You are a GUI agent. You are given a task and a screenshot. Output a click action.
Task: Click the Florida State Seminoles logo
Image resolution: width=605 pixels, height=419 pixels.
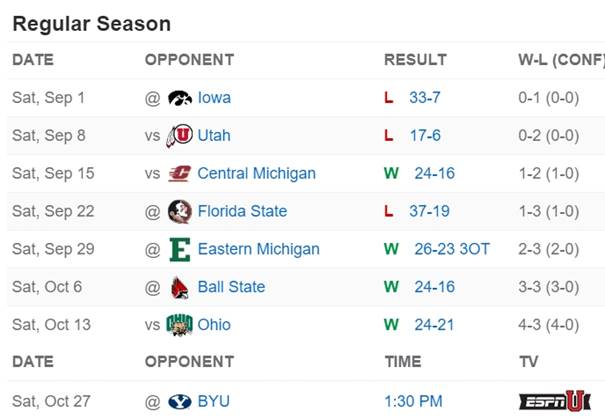point(180,211)
